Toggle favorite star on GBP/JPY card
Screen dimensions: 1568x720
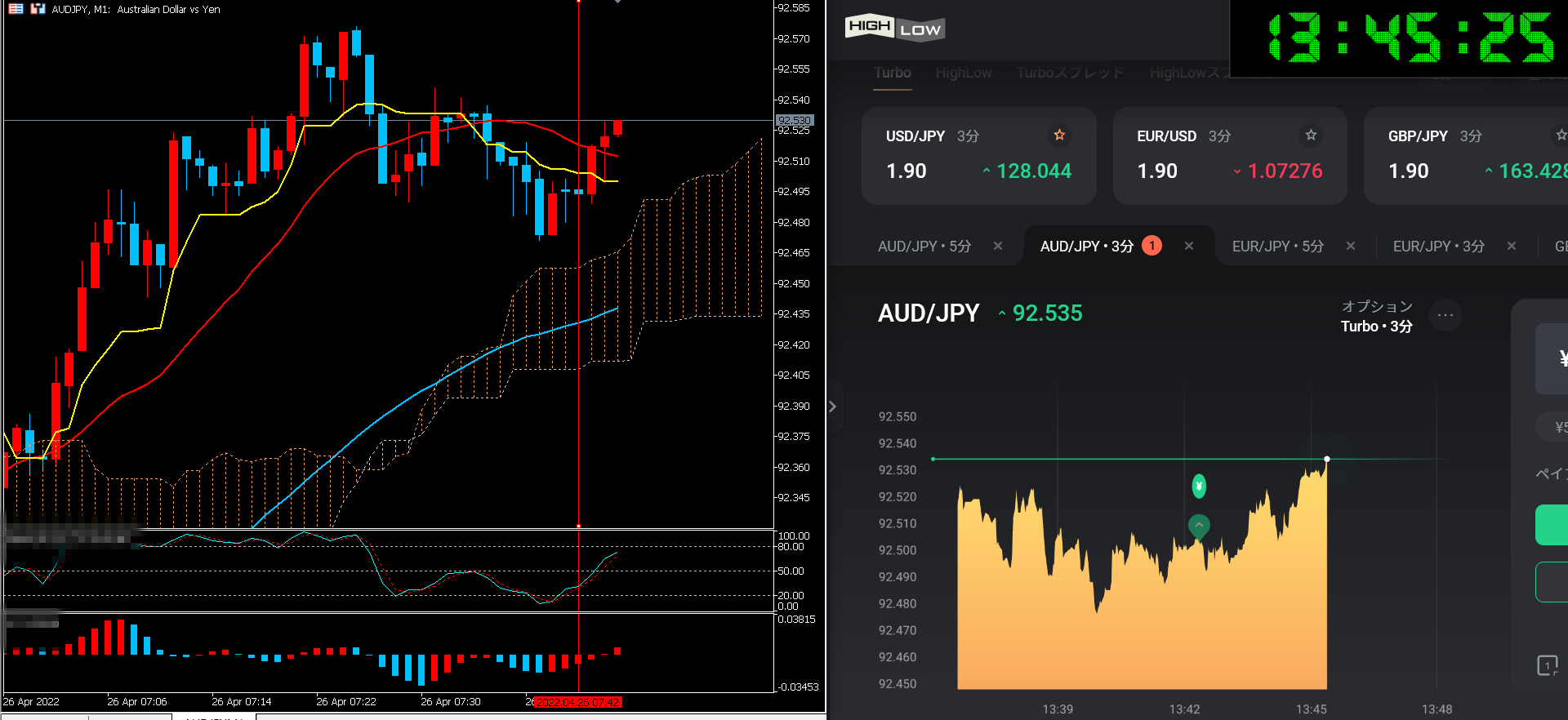[1561, 136]
